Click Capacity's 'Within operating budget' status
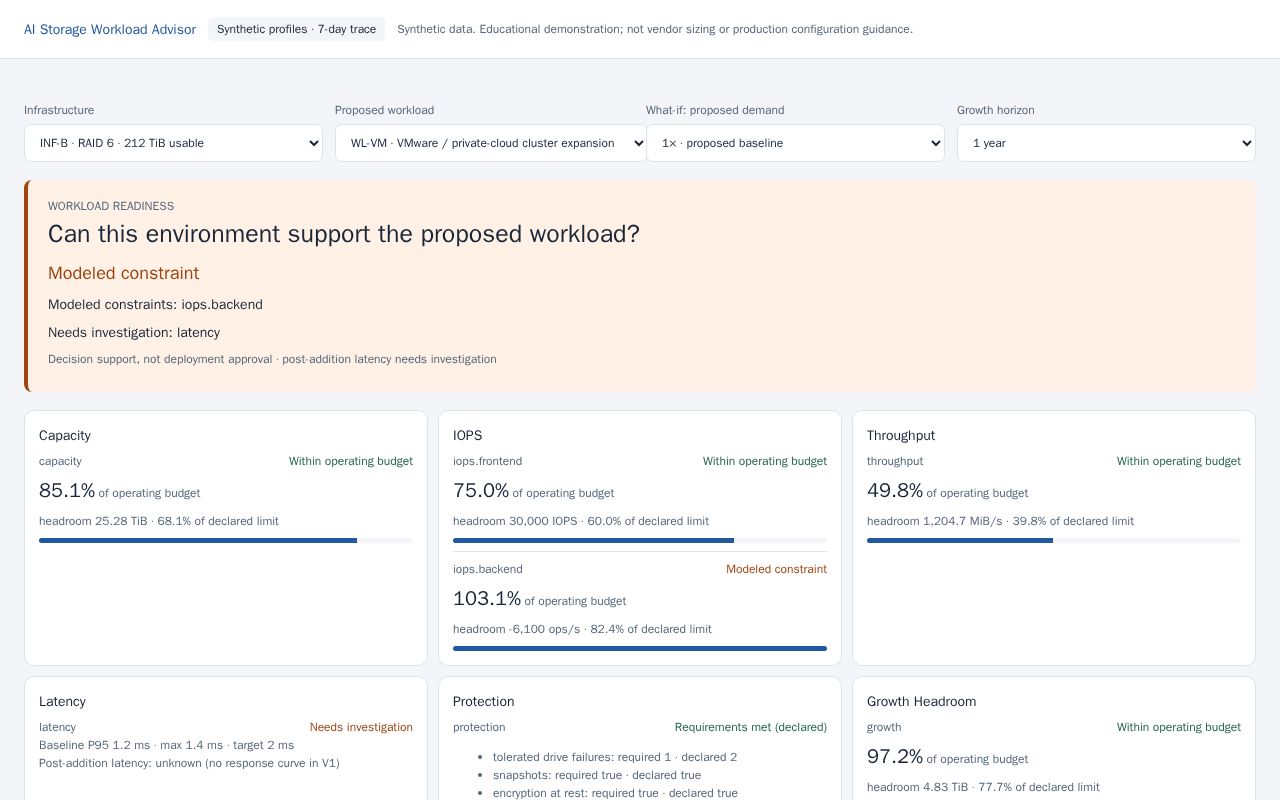Image resolution: width=1280 pixels, height=800 pixels. click(x=351, y=461)
